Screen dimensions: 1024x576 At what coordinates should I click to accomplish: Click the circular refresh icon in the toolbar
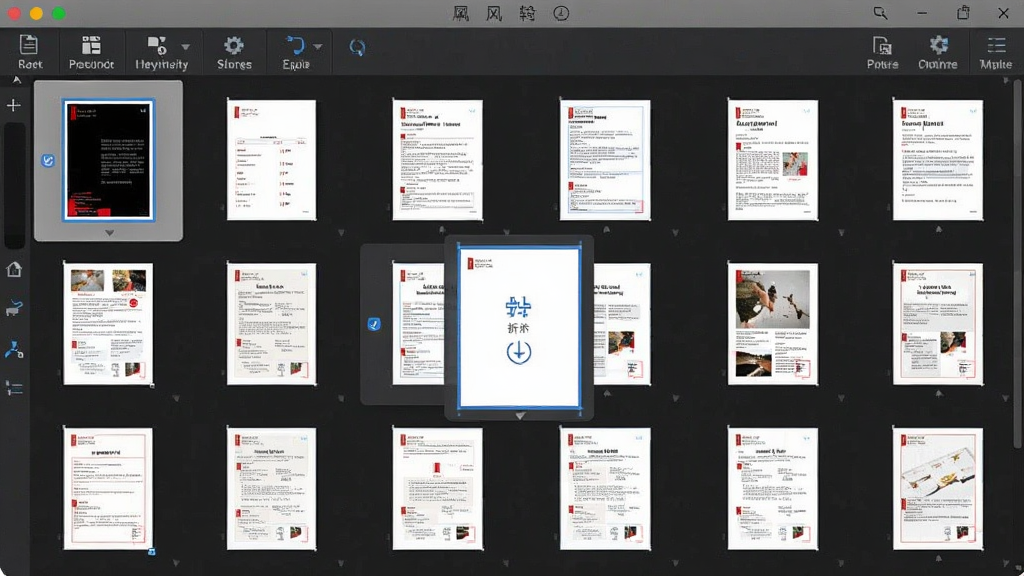pyautogui.click(x=357, y=47)
